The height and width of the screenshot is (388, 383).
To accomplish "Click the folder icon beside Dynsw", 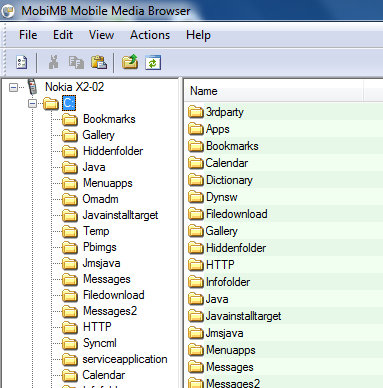I will (x=196, y=197).
